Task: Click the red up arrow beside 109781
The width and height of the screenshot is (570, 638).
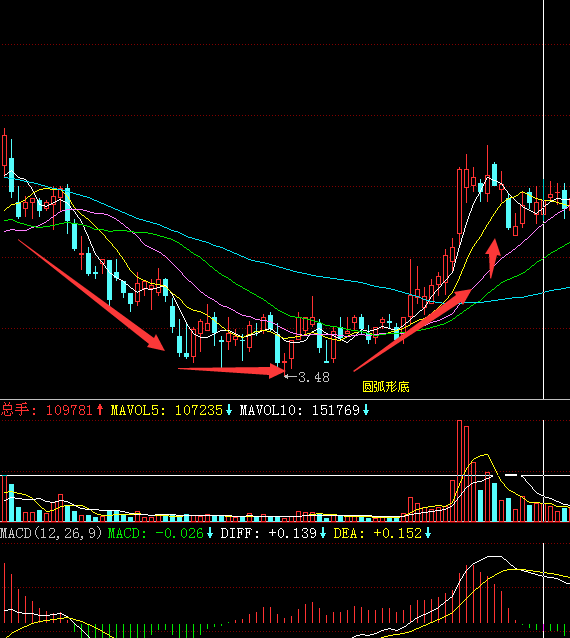Action: [100, 410]
